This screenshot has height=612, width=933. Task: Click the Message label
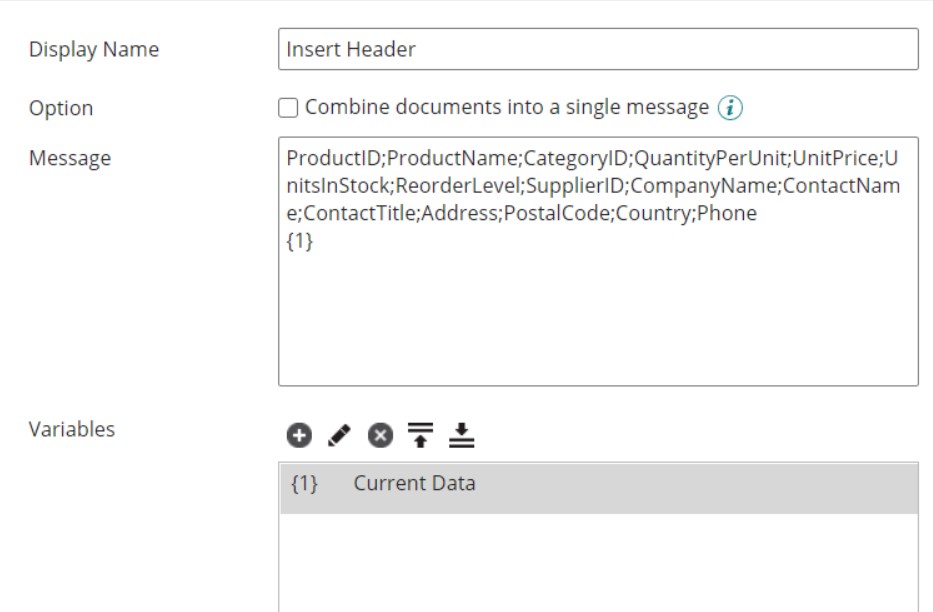click(70, 158)
